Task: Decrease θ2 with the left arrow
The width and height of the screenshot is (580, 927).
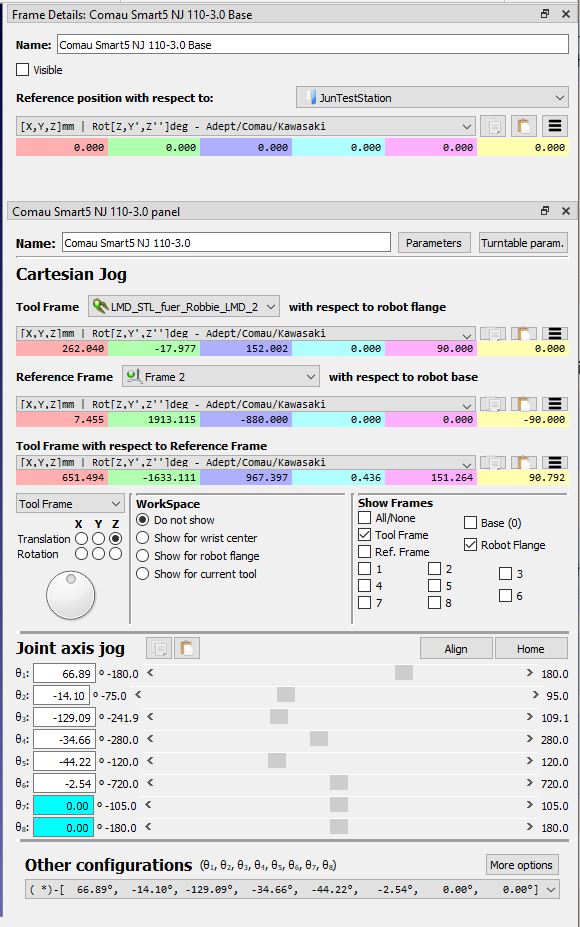Action: tap(138, 695)
